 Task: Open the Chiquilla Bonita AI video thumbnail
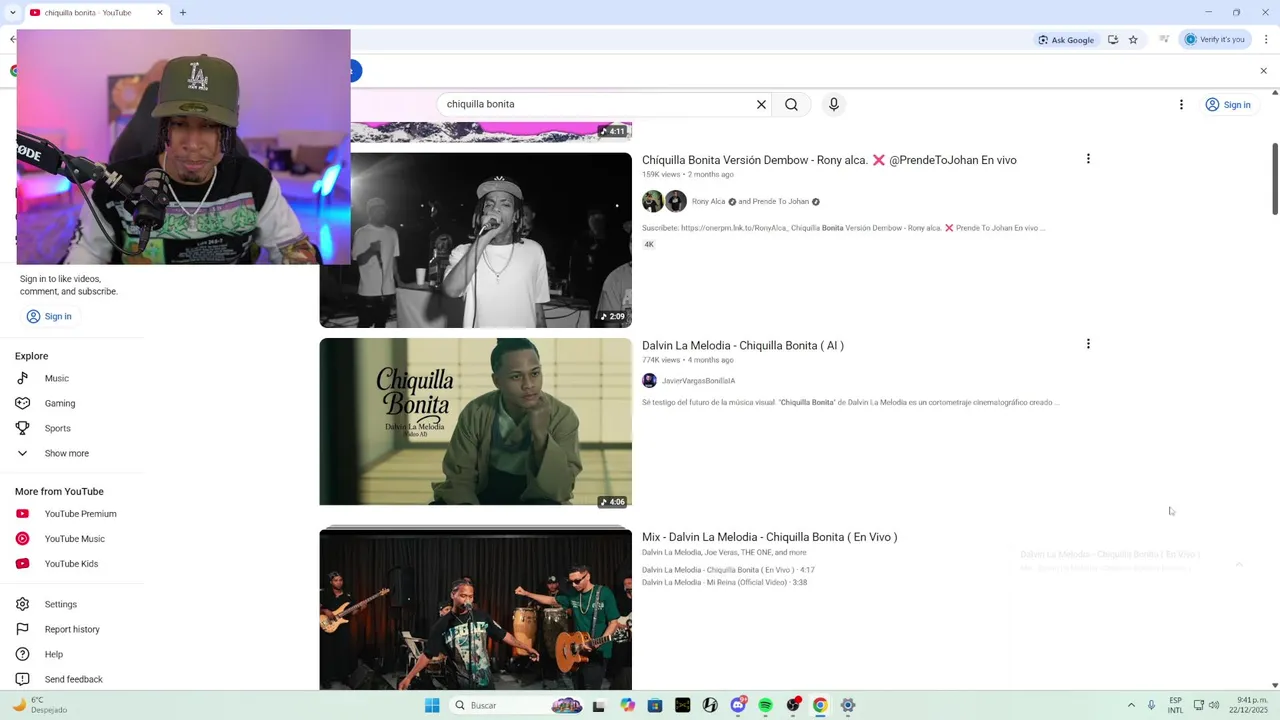(475, 421)
